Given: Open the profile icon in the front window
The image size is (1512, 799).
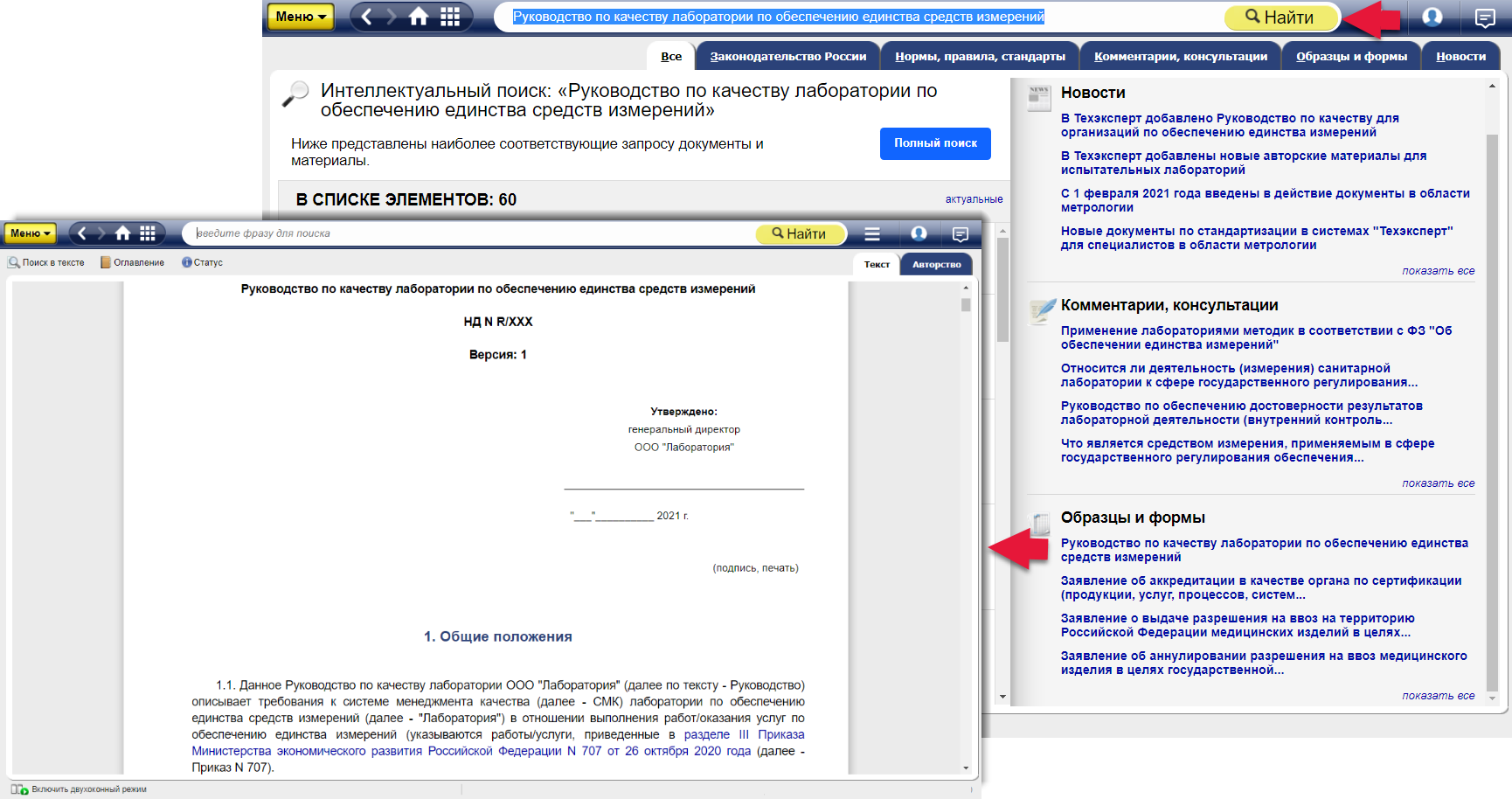Looking at the screenshot, I should (x=919, y=233).
